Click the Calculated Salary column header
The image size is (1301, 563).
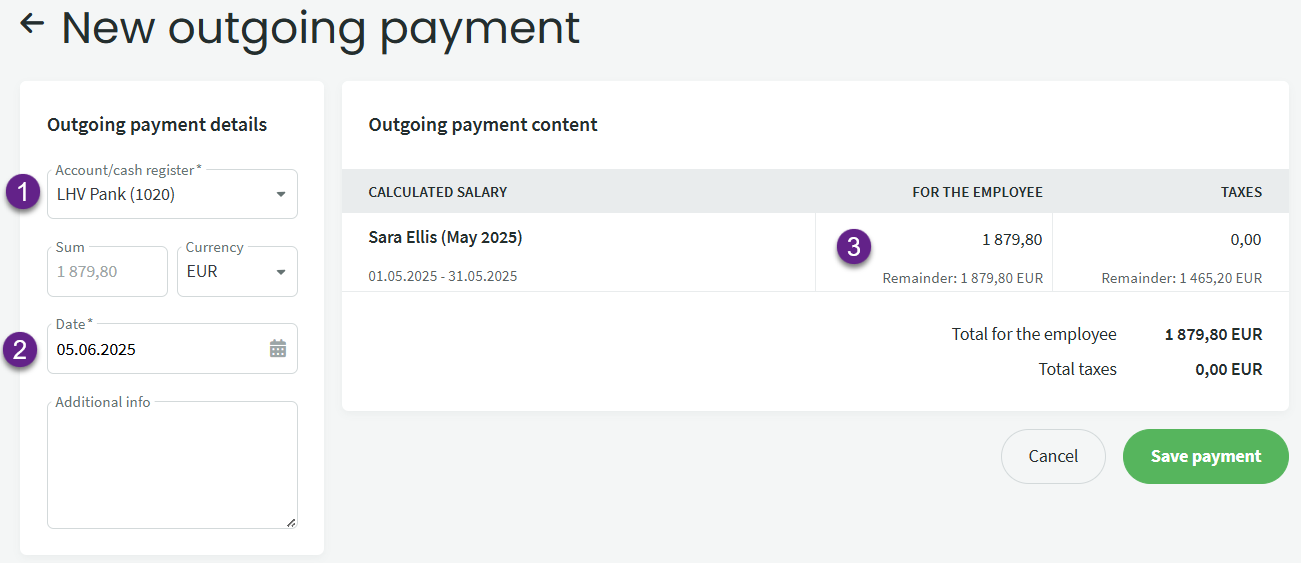(x=437, y=192)
